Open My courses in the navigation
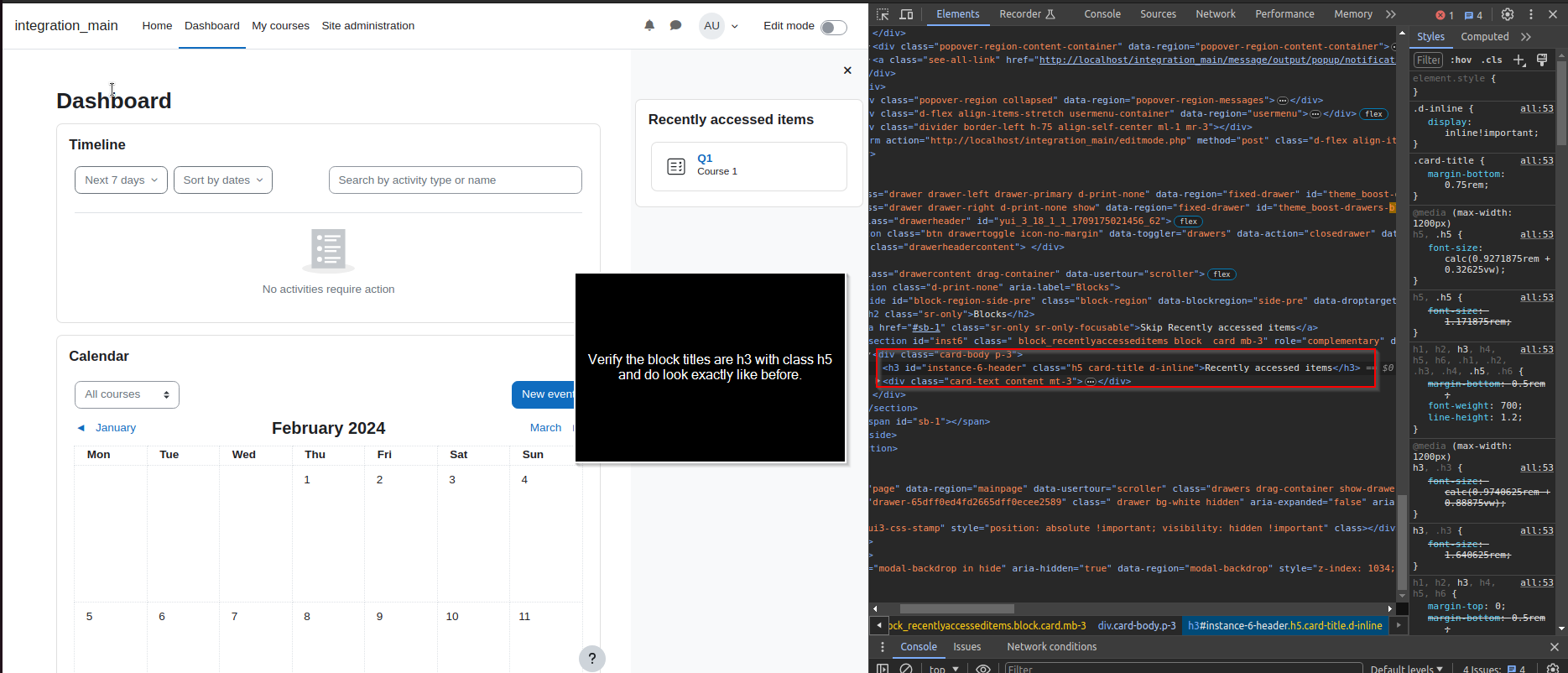Image resolution: width=1568 pixels, height=673 pixels. click(281, 26)
